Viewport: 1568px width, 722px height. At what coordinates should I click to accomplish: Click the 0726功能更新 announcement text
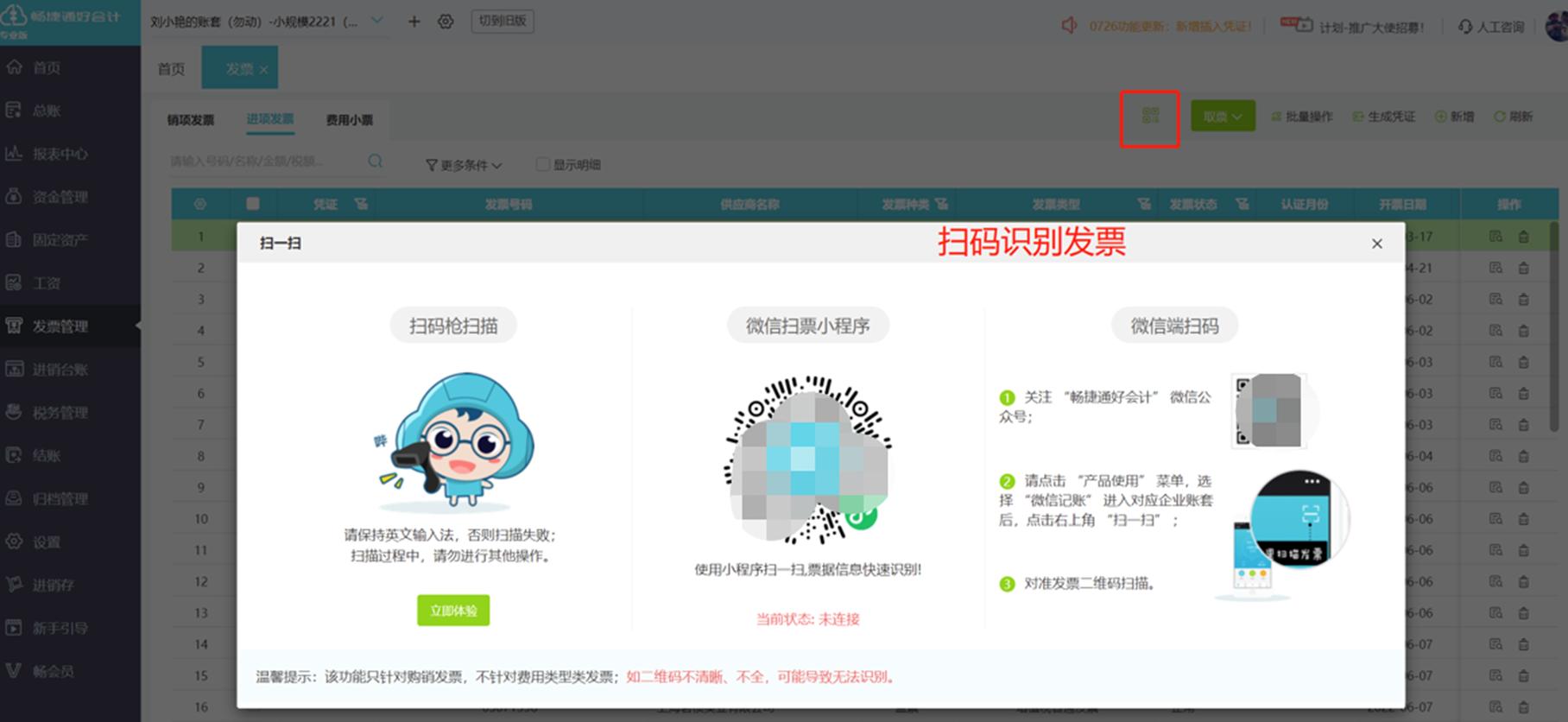point(1170,27)
